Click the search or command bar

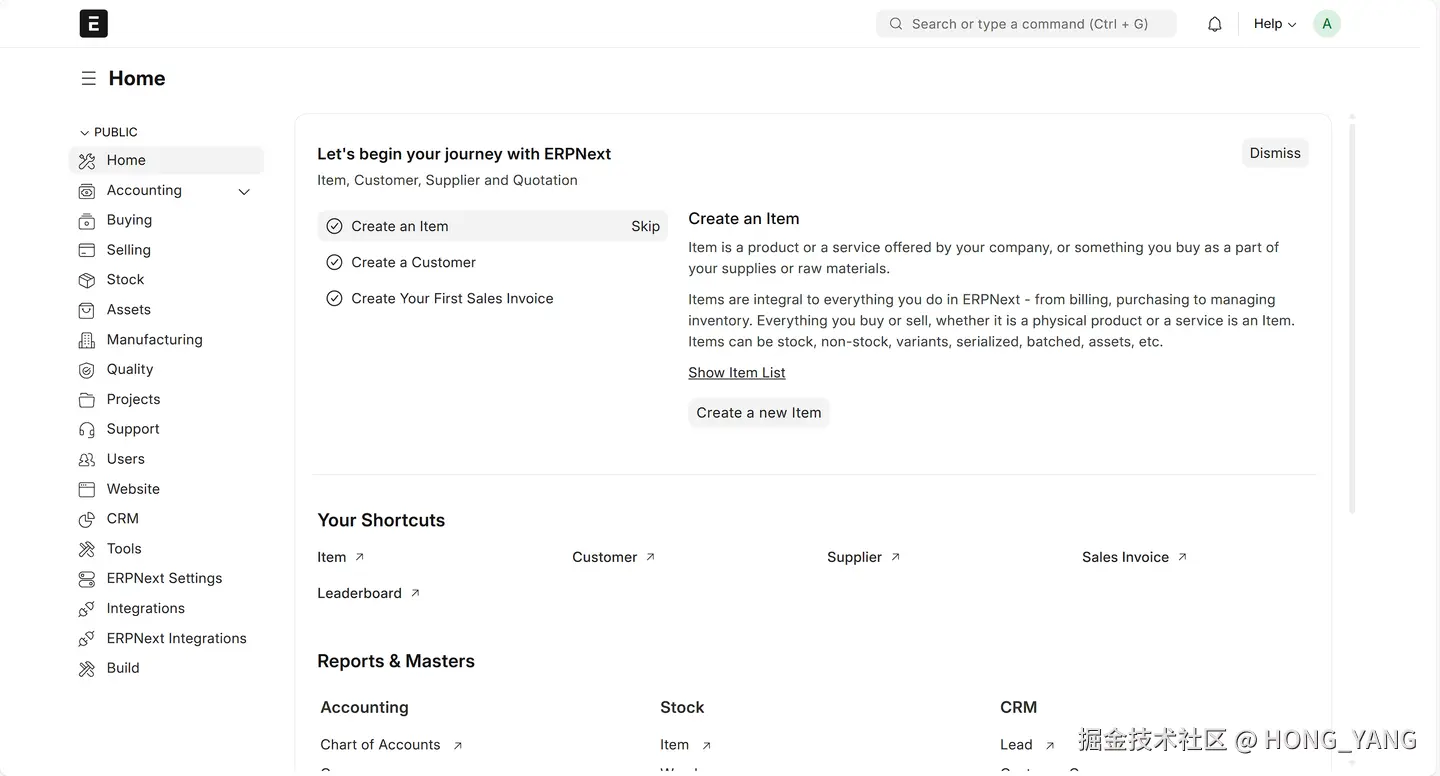(1026, 24)
